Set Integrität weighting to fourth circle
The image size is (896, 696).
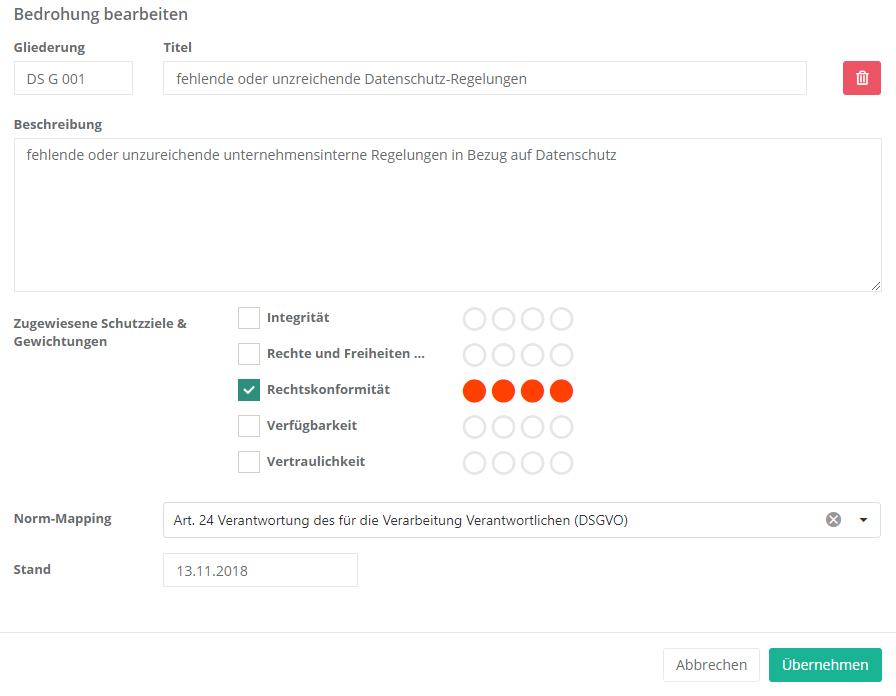point(561,319)
